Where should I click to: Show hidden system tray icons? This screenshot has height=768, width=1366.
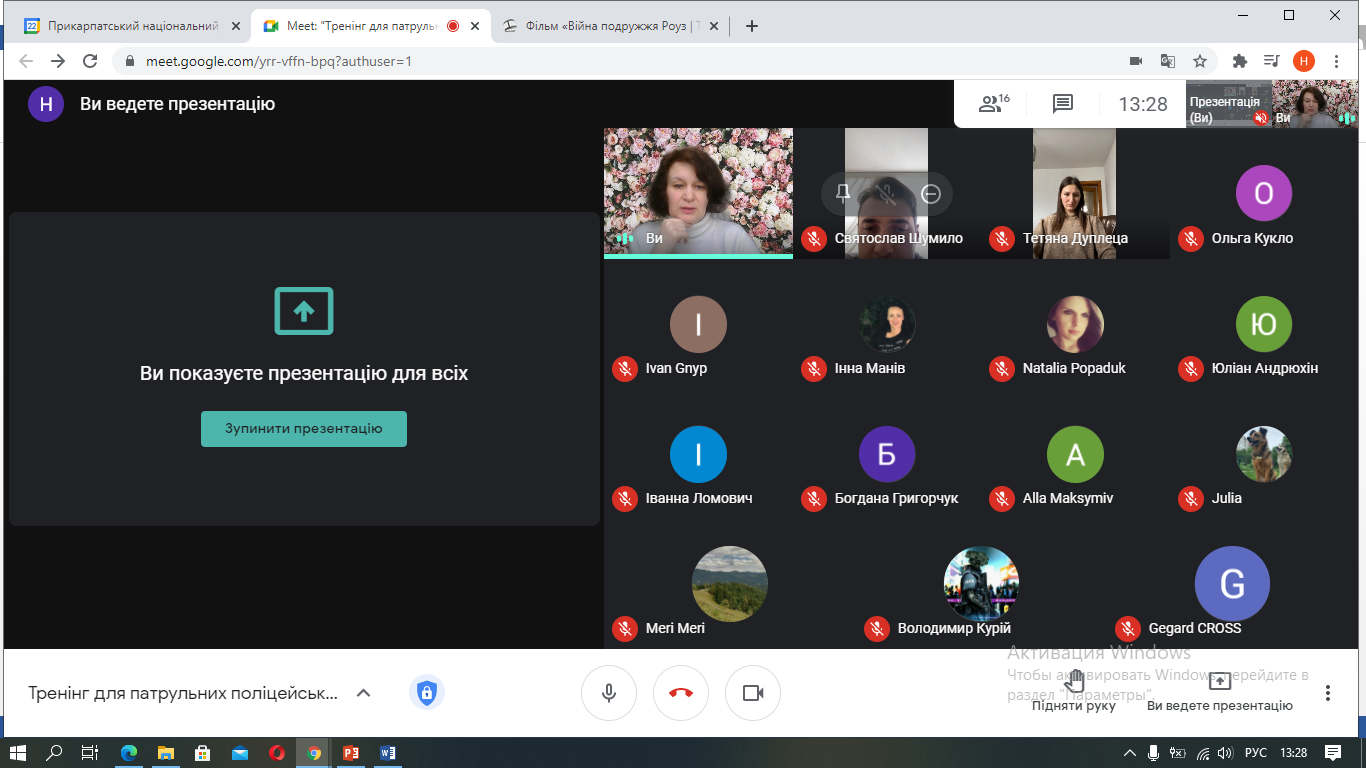click(x=1130, y=753)
